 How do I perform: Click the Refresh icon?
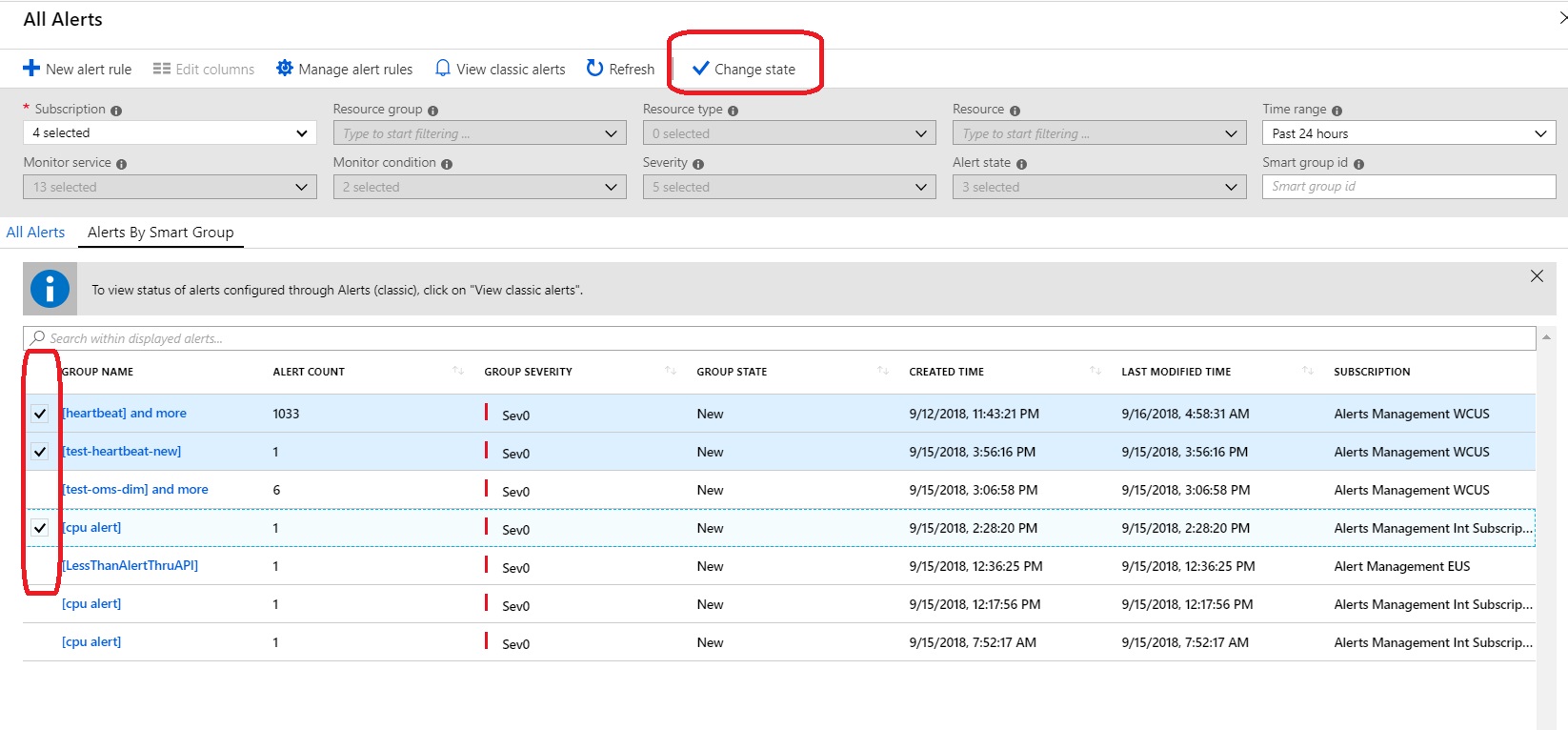[x=594, y=69]
